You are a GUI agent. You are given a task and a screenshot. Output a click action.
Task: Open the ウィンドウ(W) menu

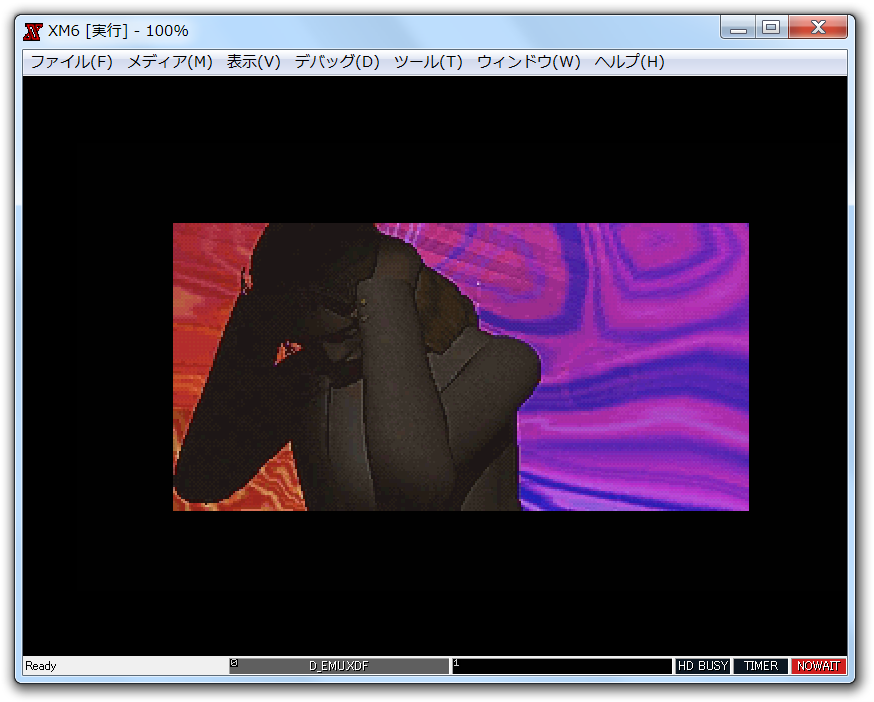(x=528, y=62)
